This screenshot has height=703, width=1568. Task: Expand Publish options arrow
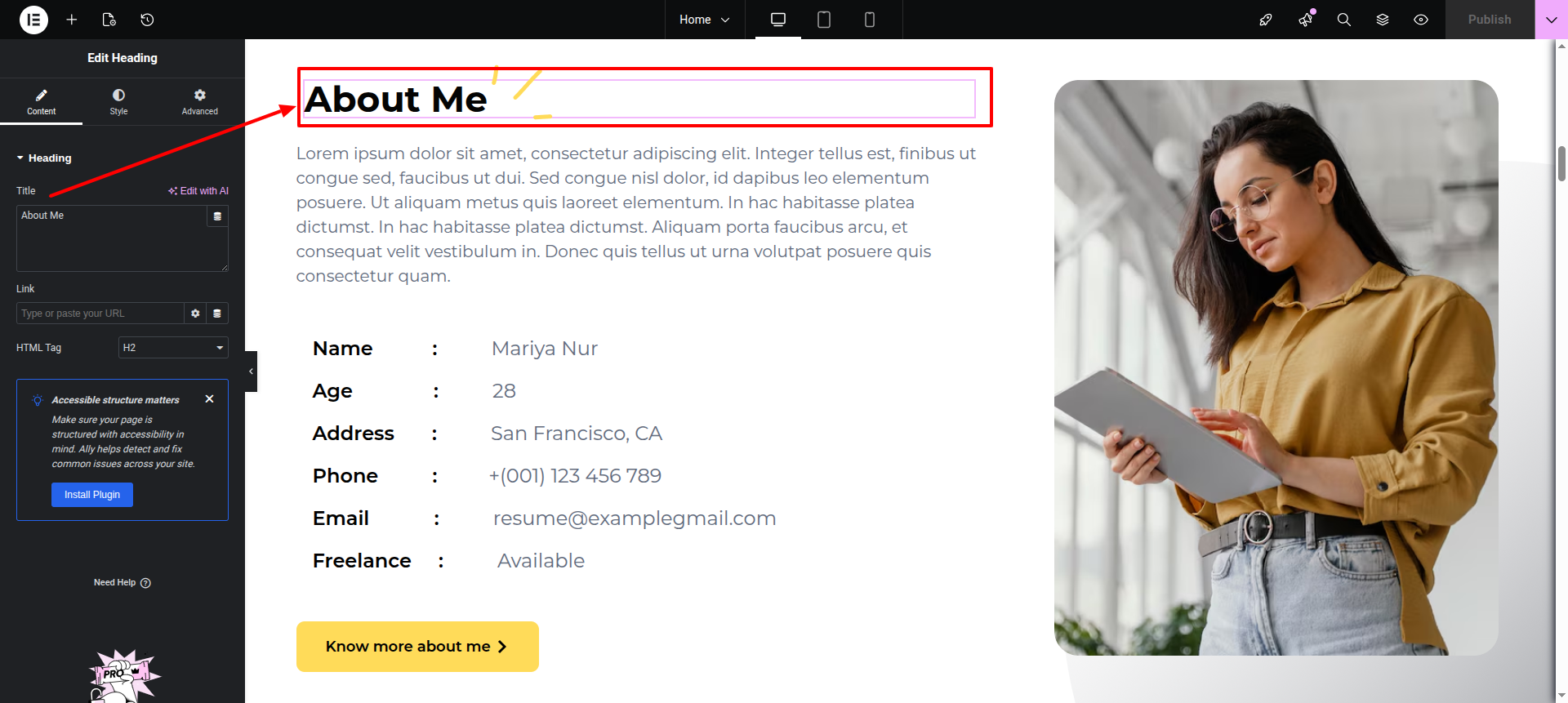point(1551,20)
